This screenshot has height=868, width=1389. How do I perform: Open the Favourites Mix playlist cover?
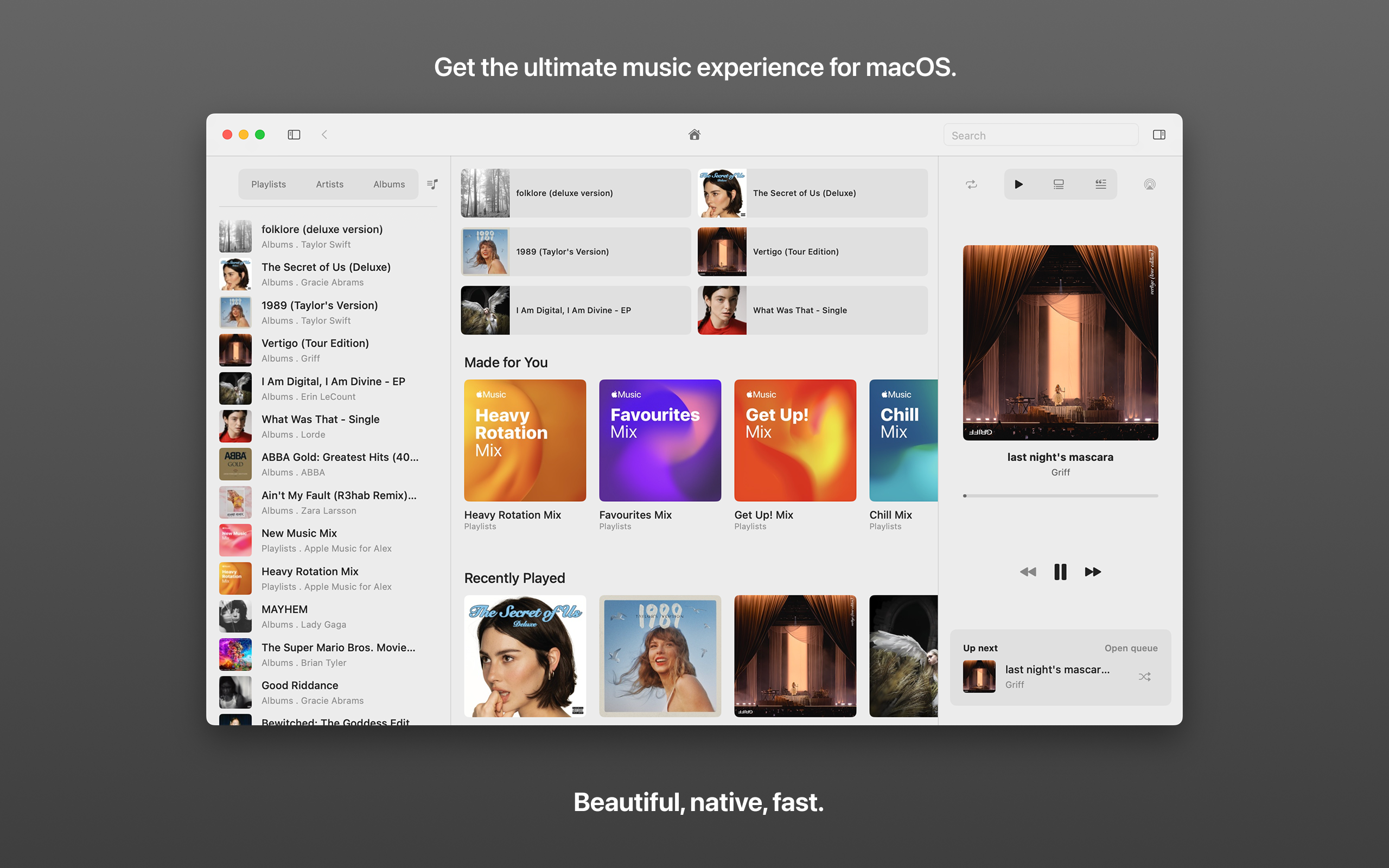coord(659,441)
